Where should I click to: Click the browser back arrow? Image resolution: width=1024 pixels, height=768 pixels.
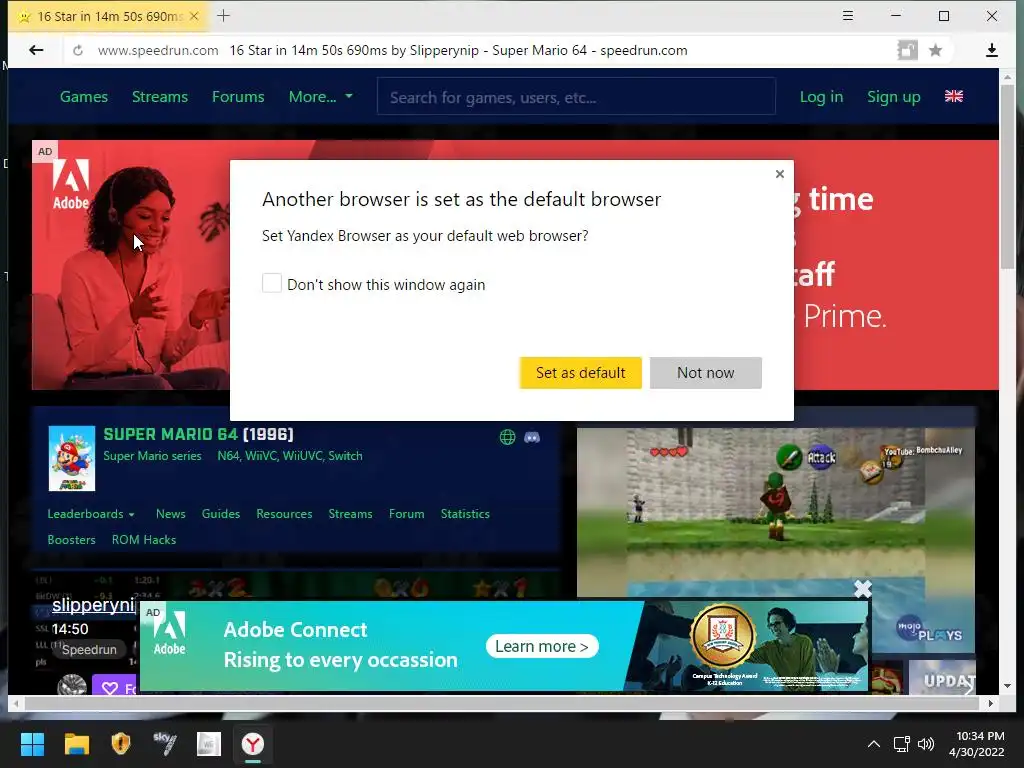pos(36,50)
